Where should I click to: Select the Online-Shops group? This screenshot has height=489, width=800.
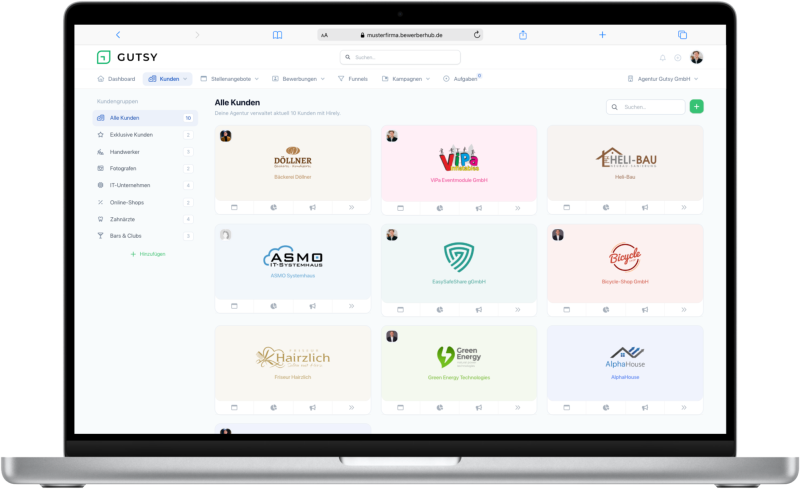[145, 202]
